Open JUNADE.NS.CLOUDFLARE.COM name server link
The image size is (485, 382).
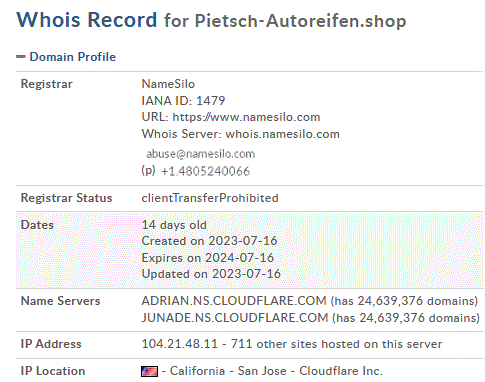[235, 318]
